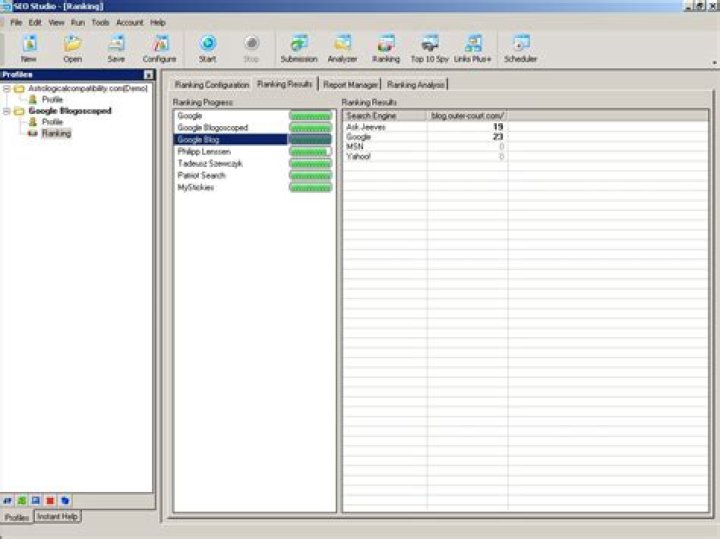Click the save-like icon in Profiles bottom toolbar
This screenshot has width=720, height=539.
(x=36, y=500)
